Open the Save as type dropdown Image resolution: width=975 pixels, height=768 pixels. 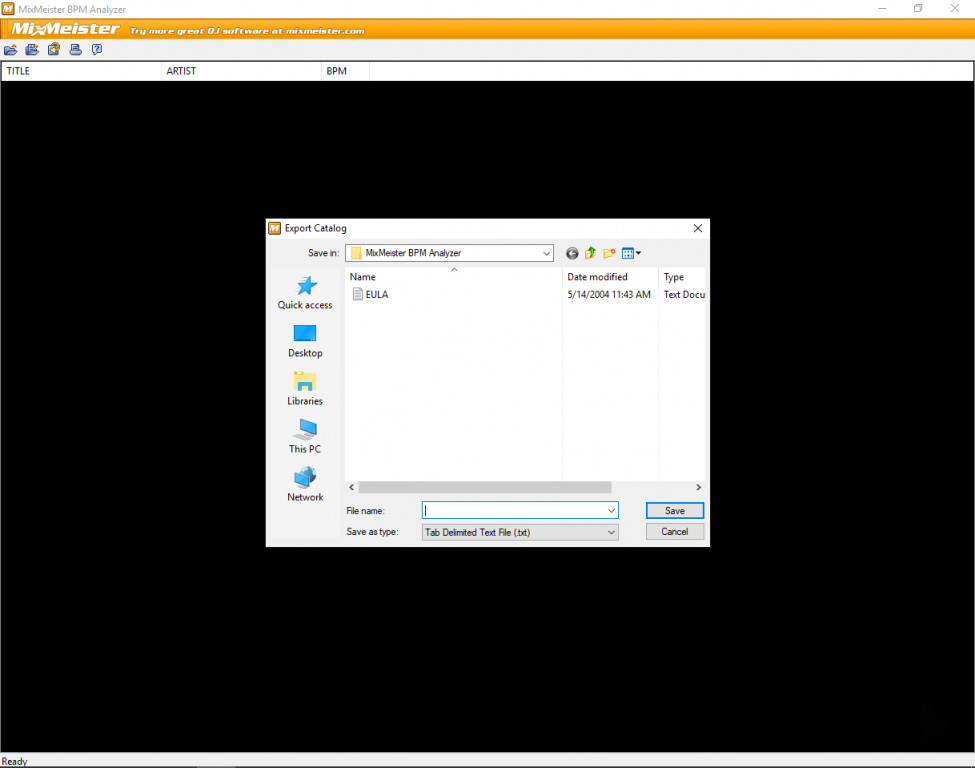[x=520, y=532]
